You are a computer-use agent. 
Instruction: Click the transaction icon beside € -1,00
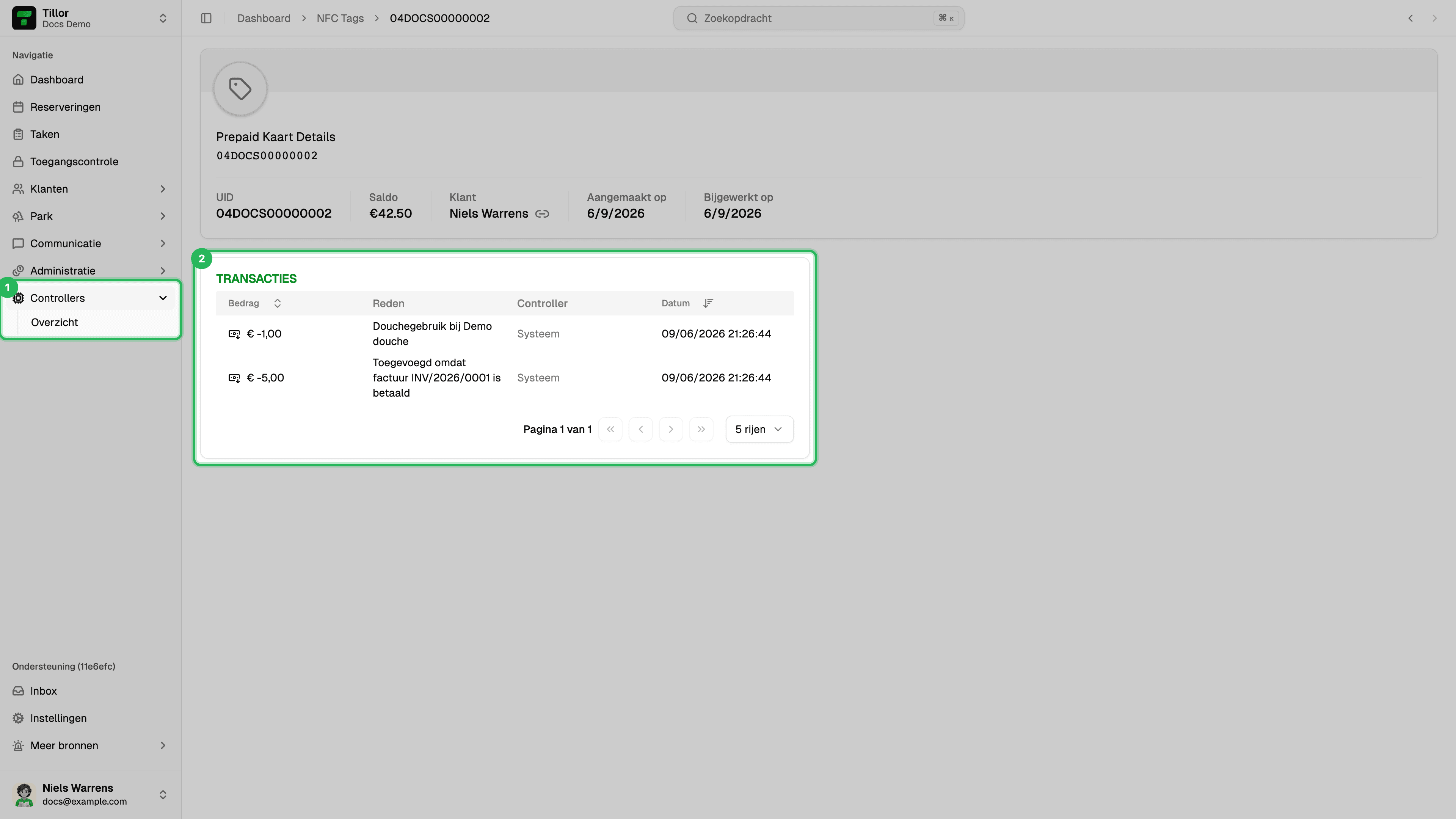tap(234, 334)
